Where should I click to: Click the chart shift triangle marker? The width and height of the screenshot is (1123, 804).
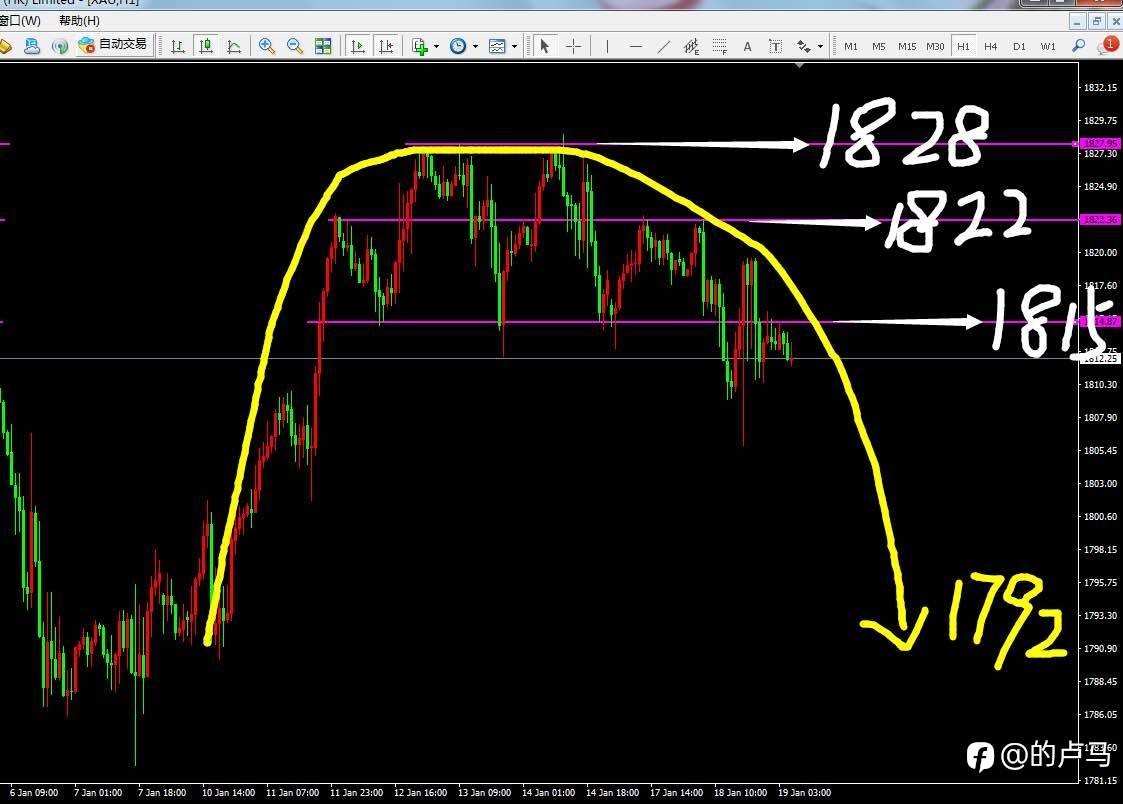coord(799,65)
